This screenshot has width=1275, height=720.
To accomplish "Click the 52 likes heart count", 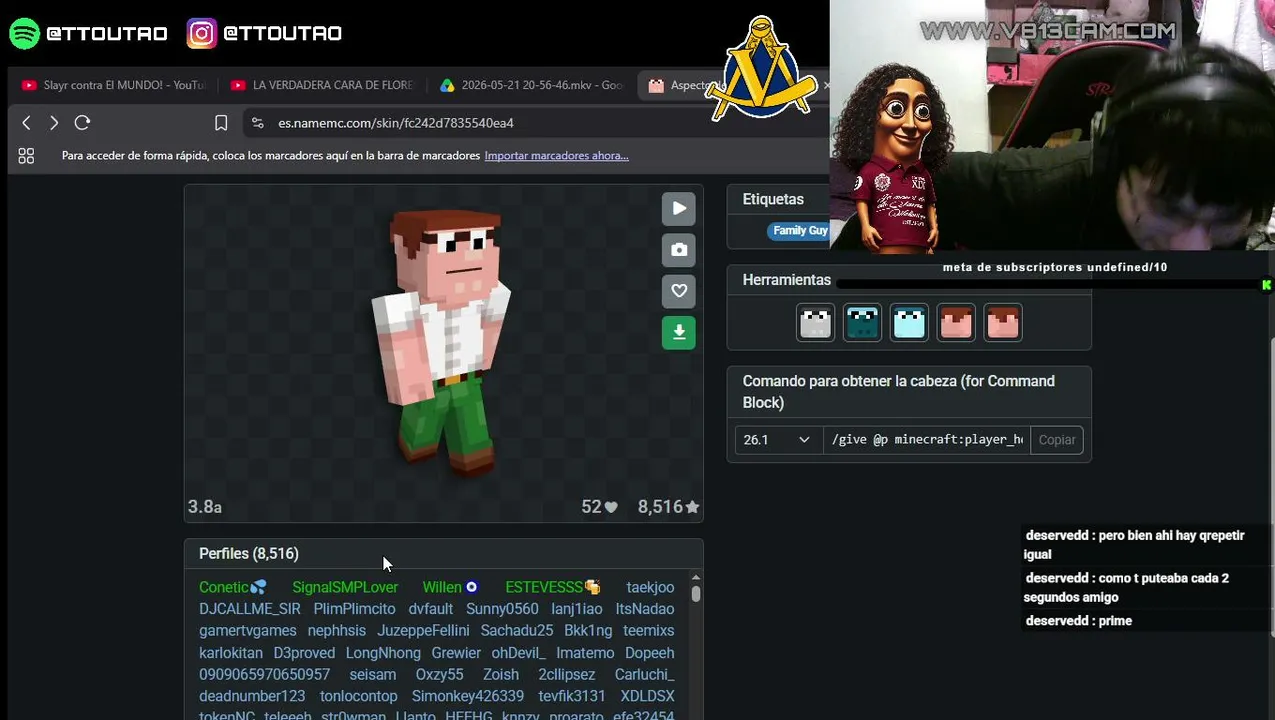I will (600, 507).
